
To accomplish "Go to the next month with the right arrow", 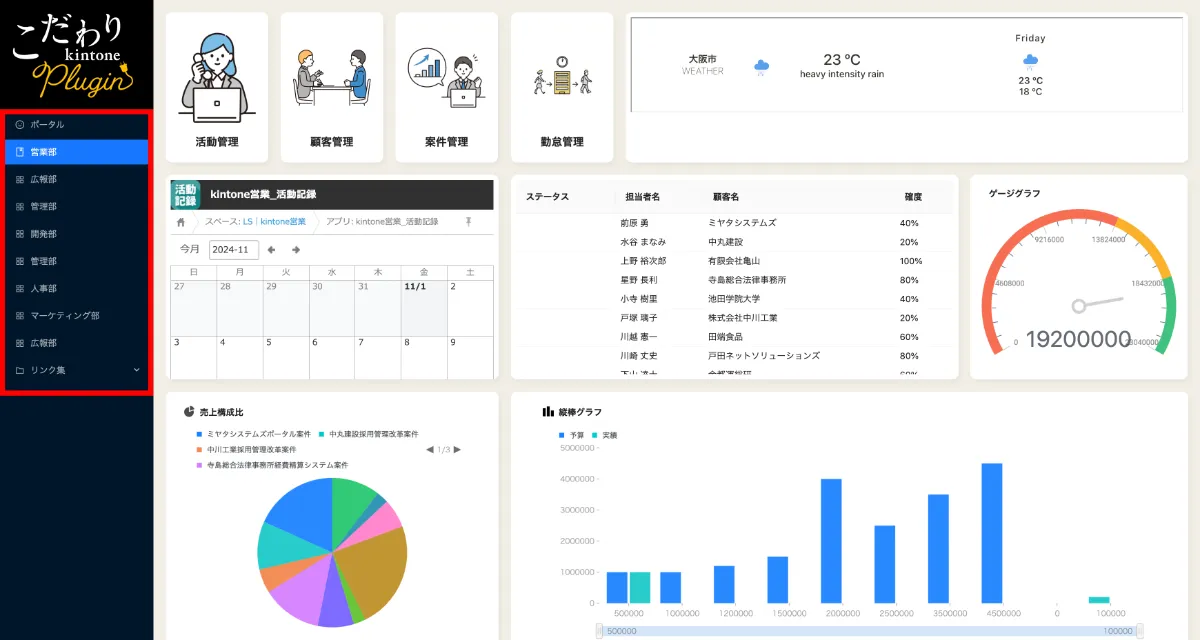I will [x=296, y=249].
